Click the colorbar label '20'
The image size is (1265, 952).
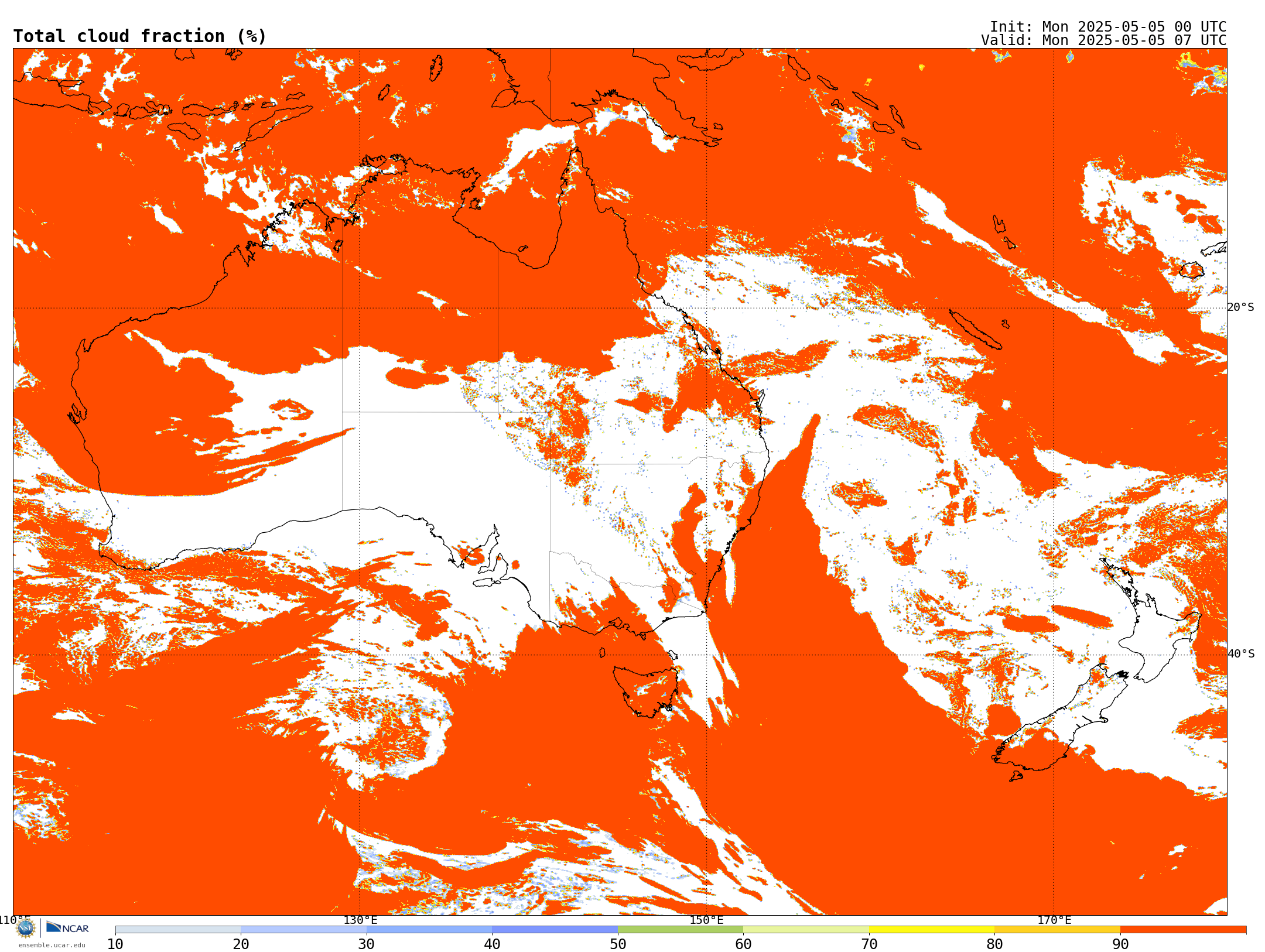(x=241, y=944)
